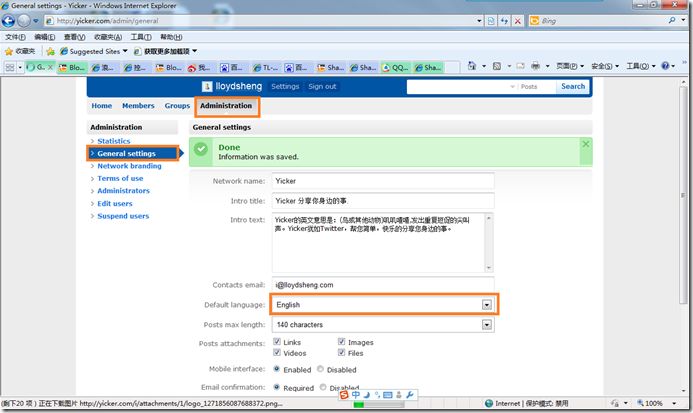The width and height of the screenshot is (693, 413).
Task: Click the add to favorites bar icon
Action: pos(50,51)
